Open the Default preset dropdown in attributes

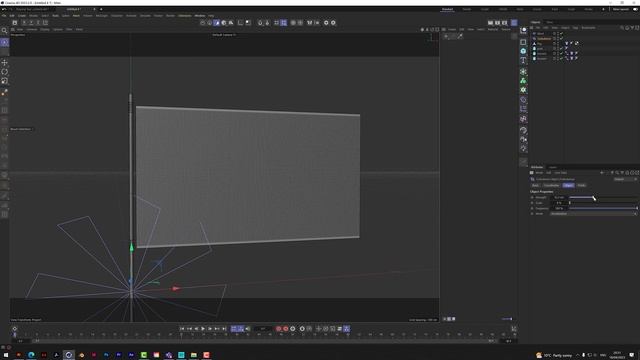coord(625,179)
